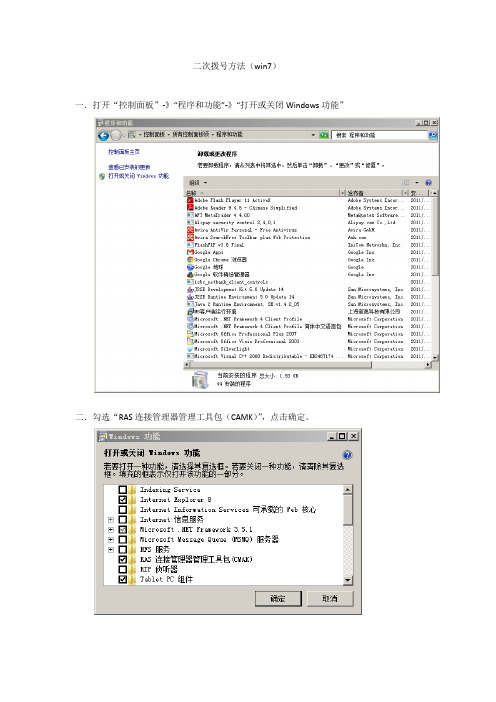Expand Microsoft Message Queue node

pyautogui.click(x=111, y=539)
